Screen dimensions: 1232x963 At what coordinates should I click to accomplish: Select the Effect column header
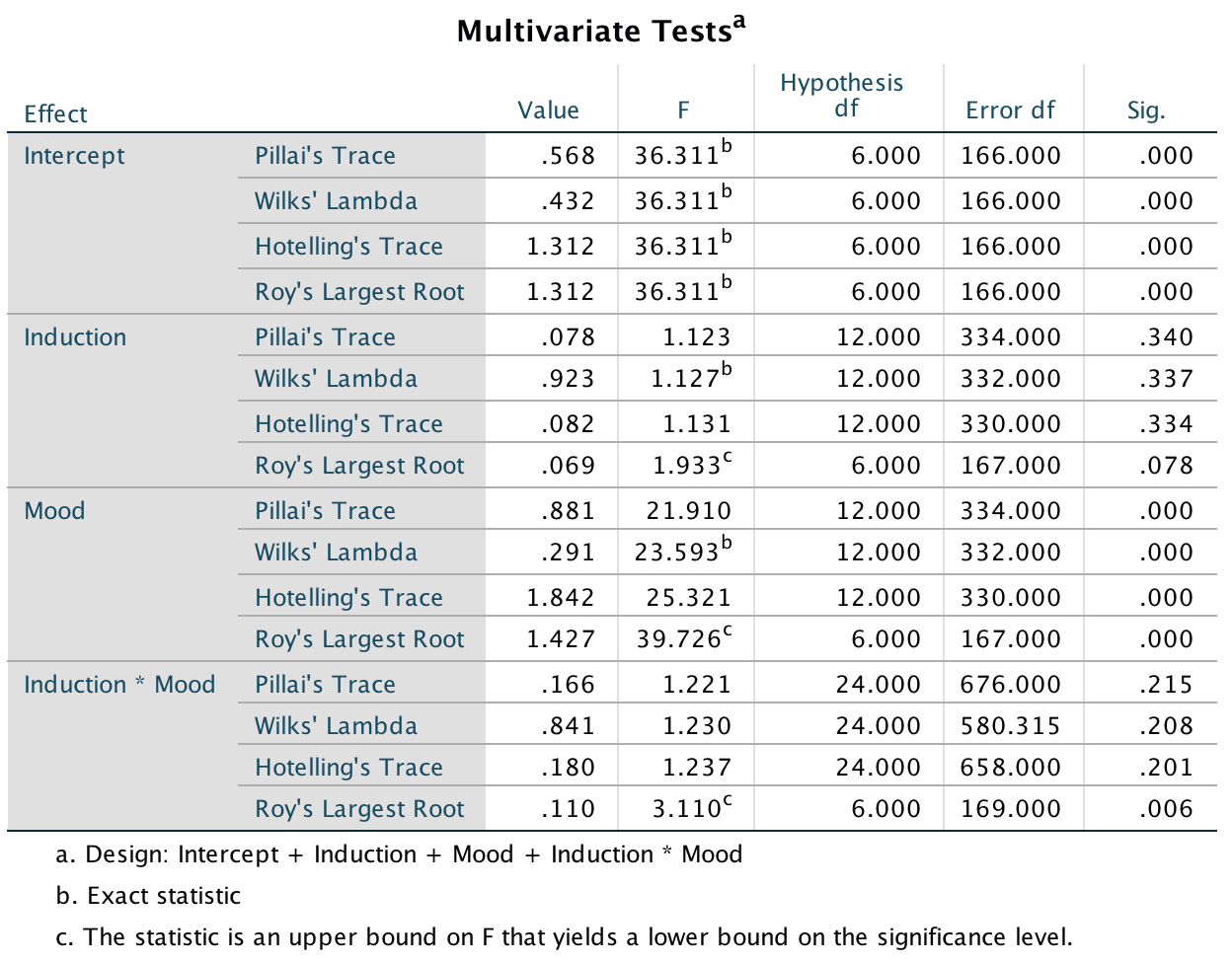coord(56,113)
